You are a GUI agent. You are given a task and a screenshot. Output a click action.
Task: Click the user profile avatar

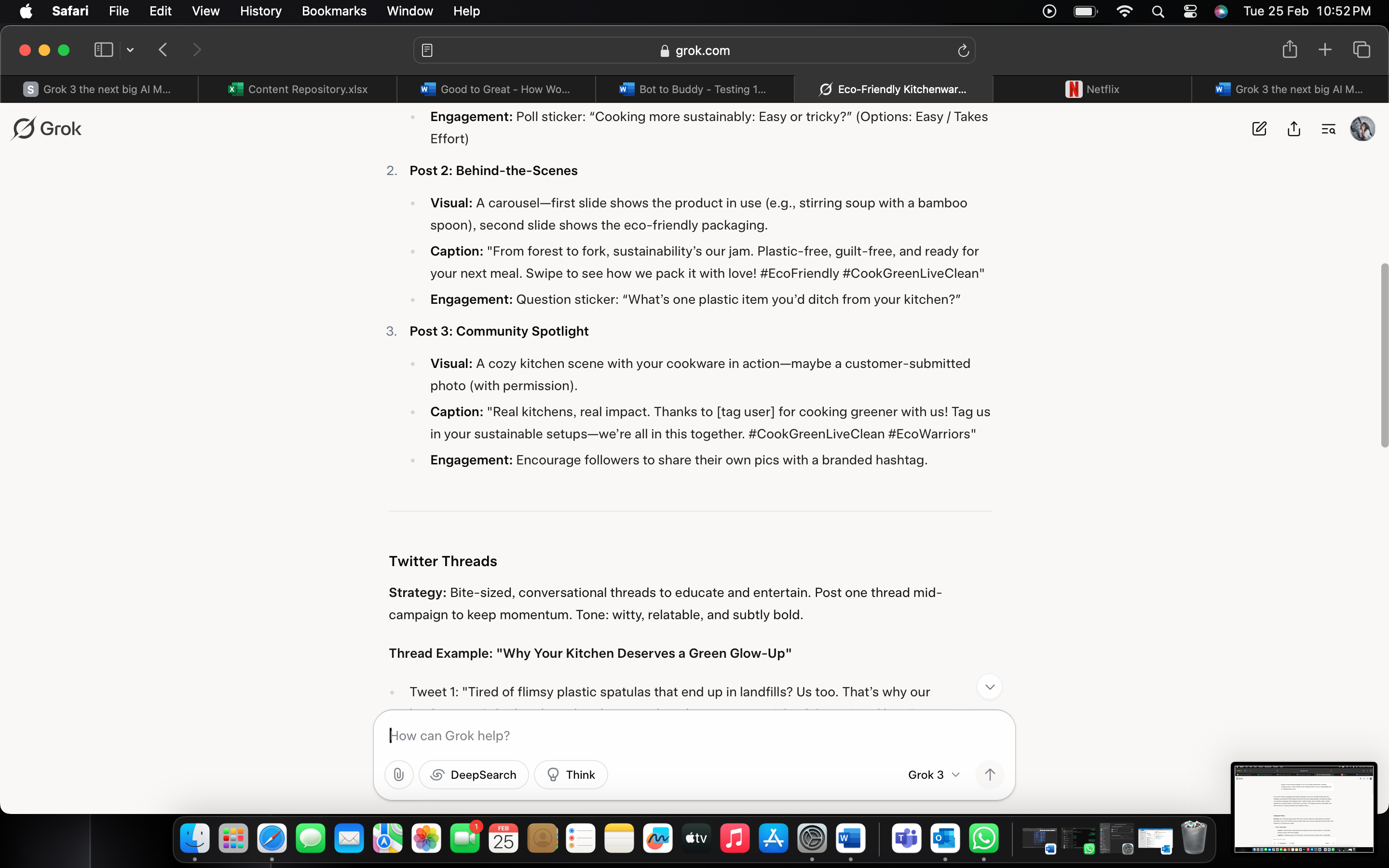coord(1362,129)
